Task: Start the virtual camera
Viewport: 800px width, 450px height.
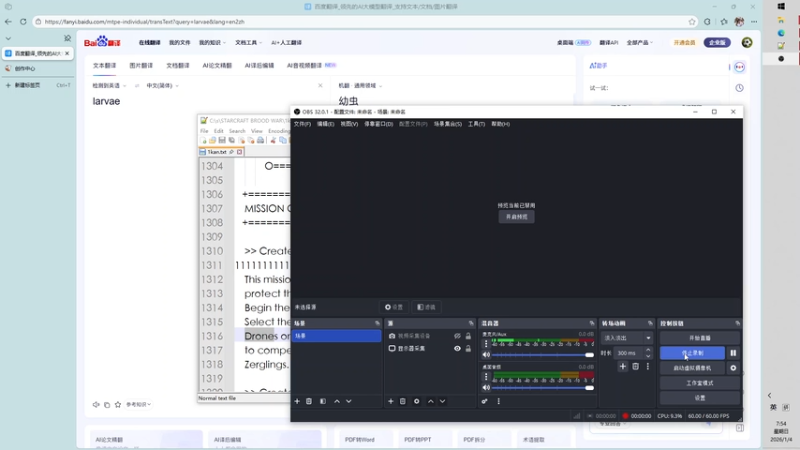Action: point(692,368)
